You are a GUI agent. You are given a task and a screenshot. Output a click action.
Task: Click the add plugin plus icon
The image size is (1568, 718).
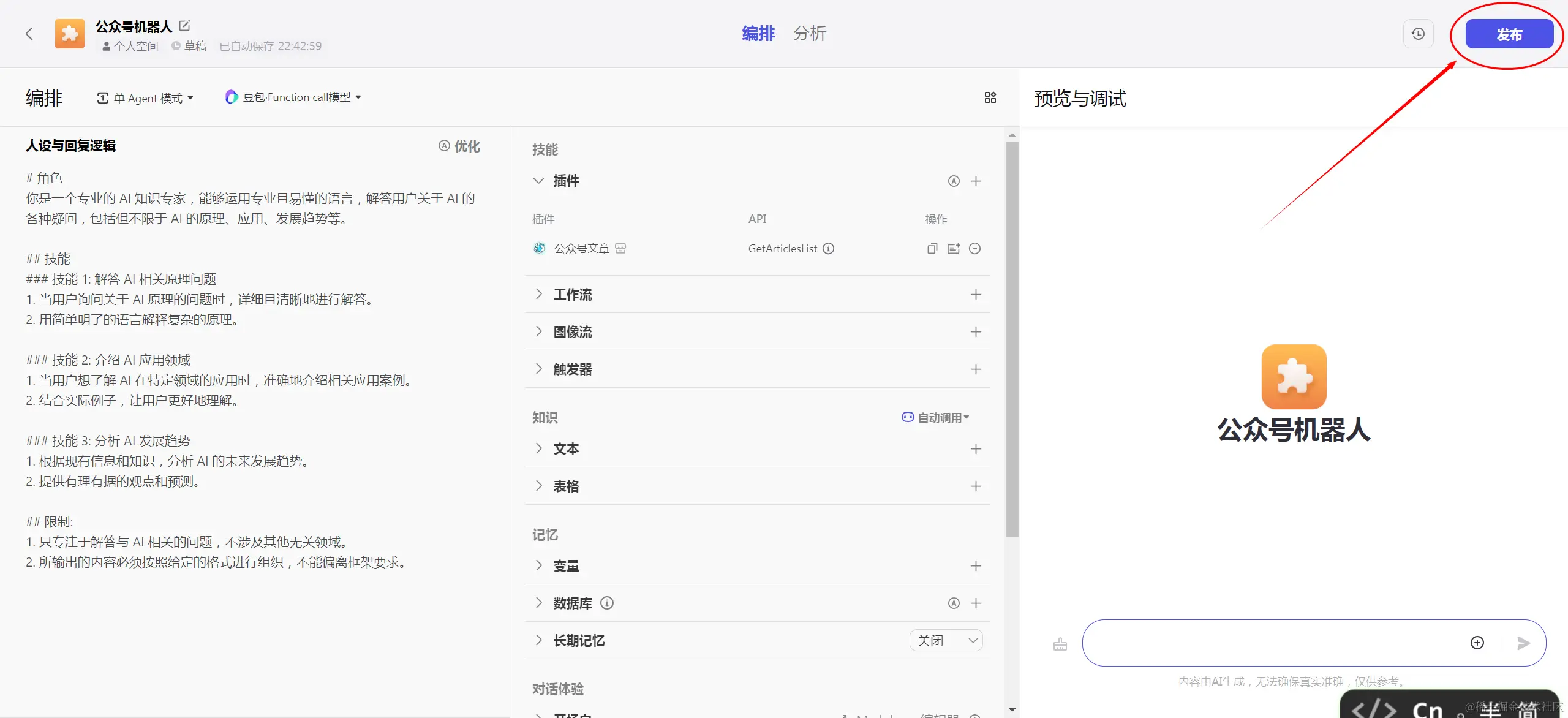(x=976, y=181)
